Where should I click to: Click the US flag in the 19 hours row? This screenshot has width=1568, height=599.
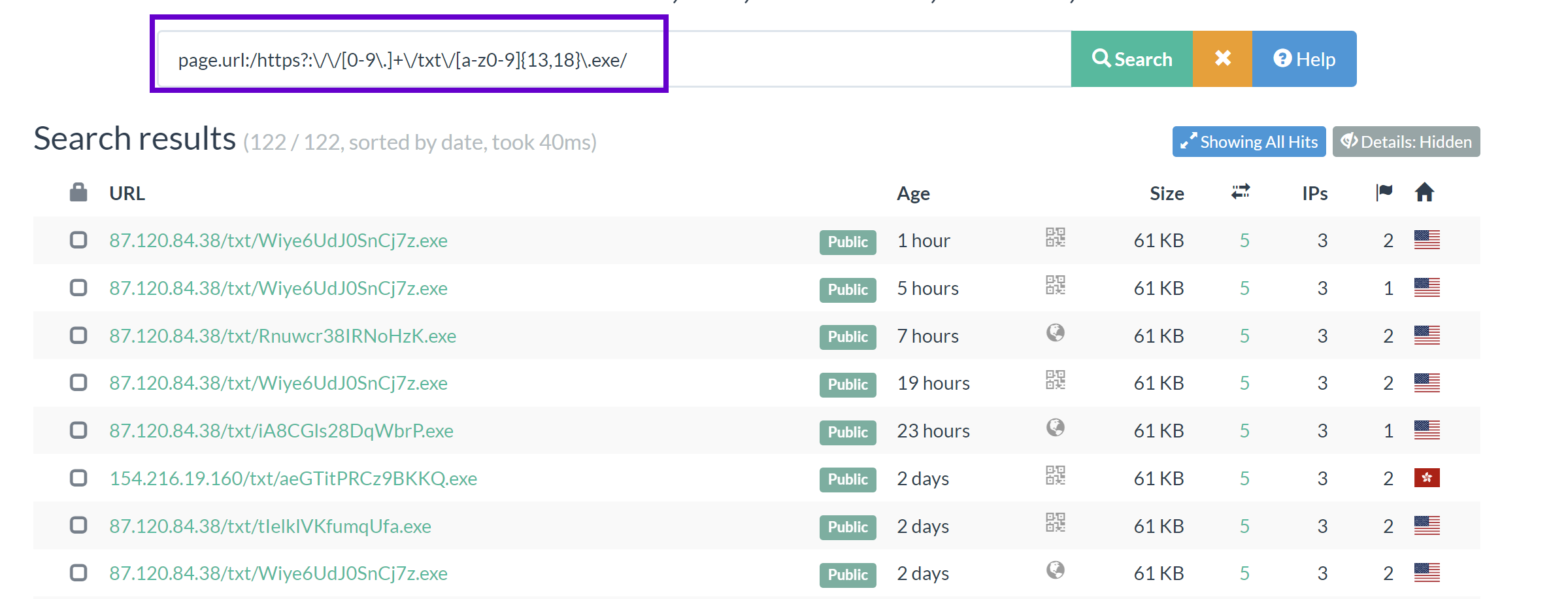tap(1427, 383)
